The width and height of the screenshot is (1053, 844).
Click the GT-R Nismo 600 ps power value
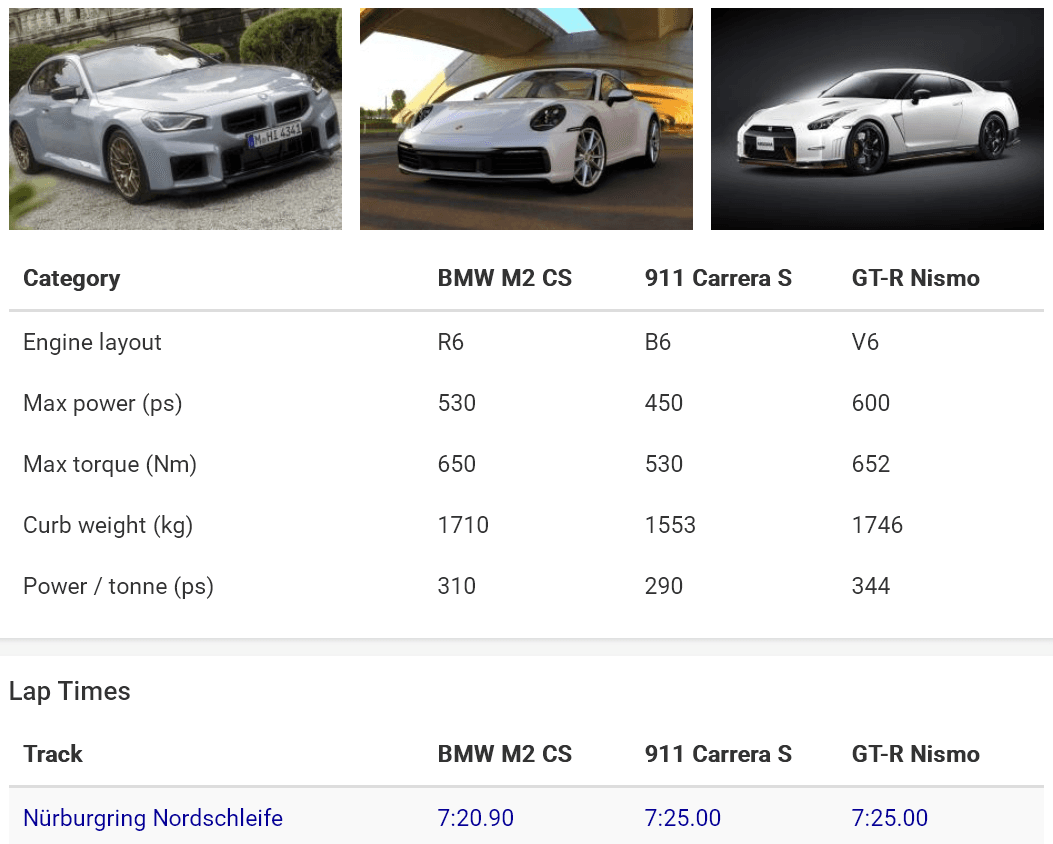[871, 403]
